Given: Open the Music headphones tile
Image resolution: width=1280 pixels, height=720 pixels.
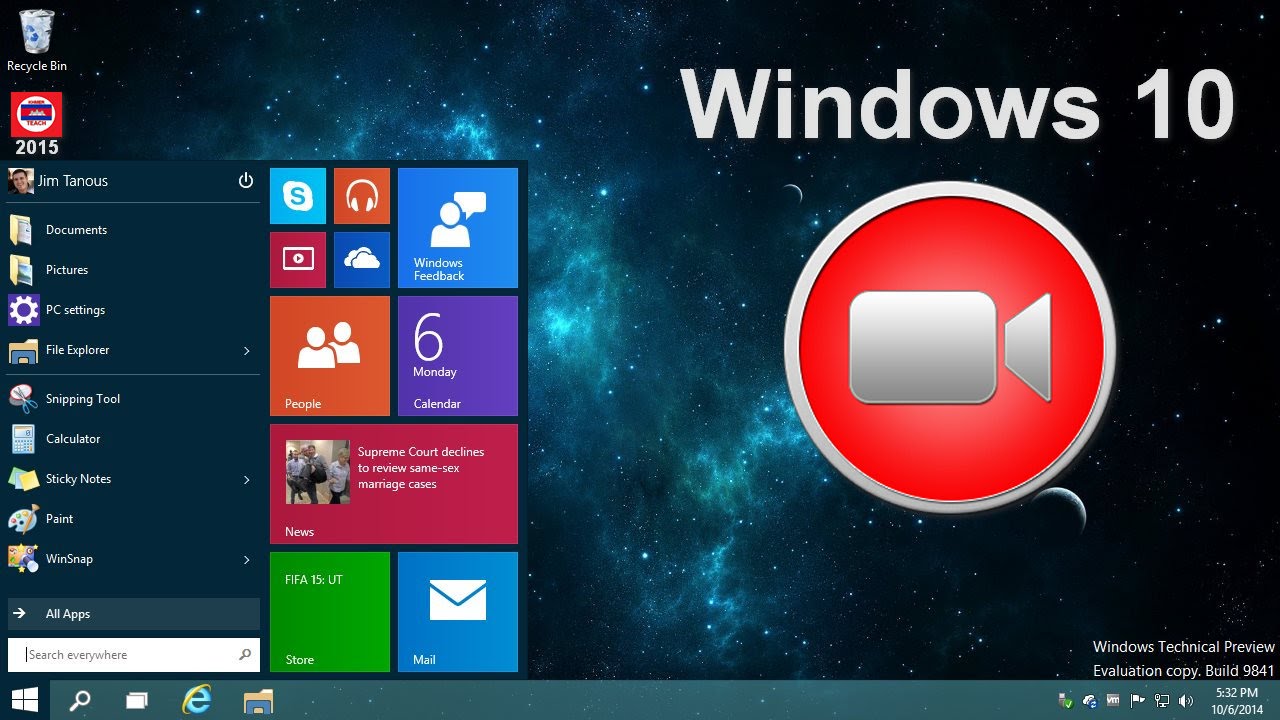Looking at the screenshot, I should pyautogui.click(x=362, y=196).
